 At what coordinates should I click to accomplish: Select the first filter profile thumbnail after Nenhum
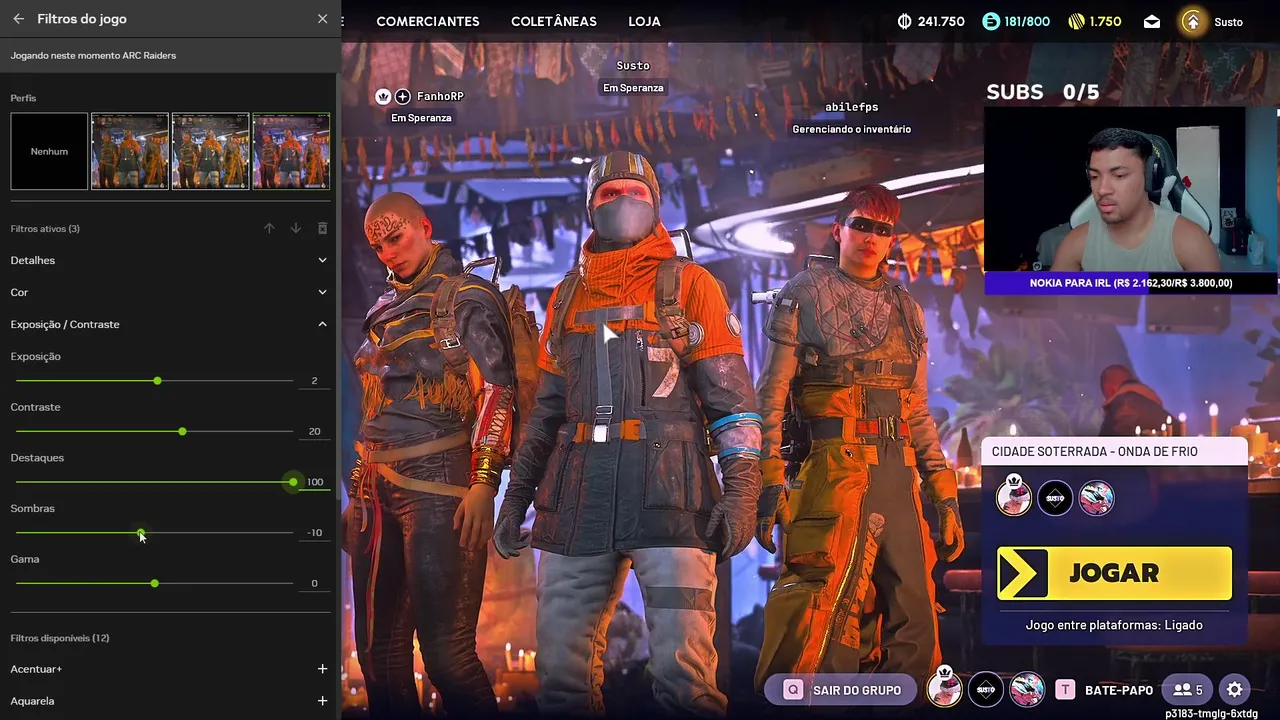pyautogui.click(x=130, y=151)
